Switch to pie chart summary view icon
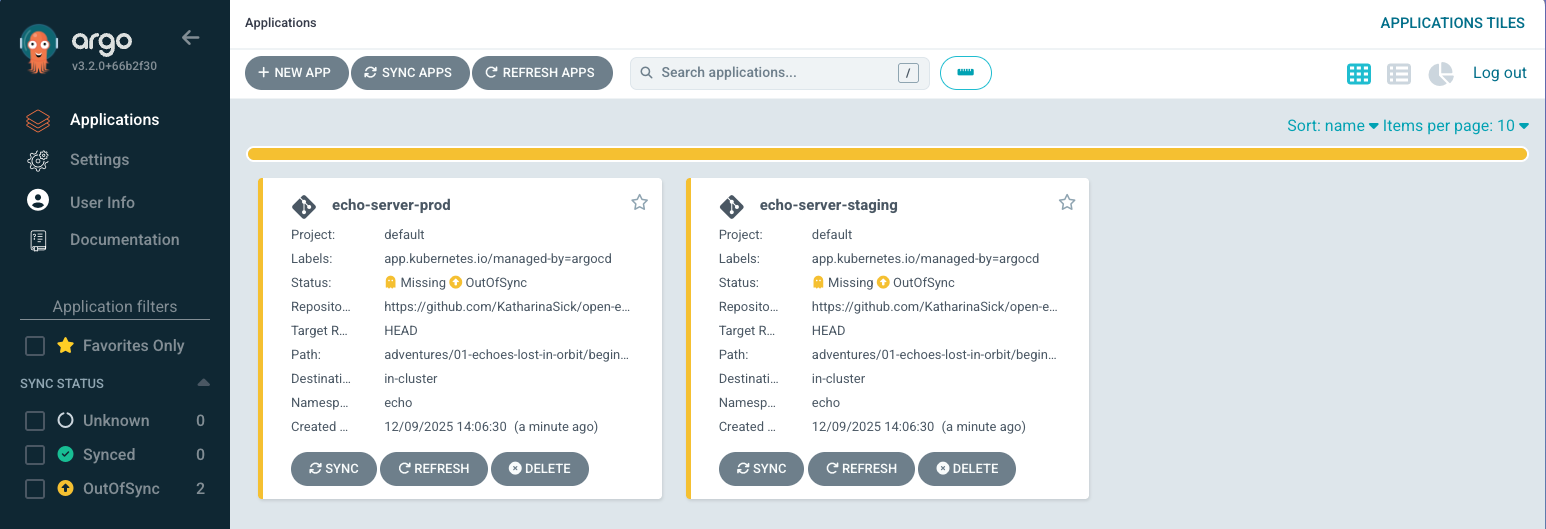The height and width of the screenshot is (529, 1546). (1440, 74)
